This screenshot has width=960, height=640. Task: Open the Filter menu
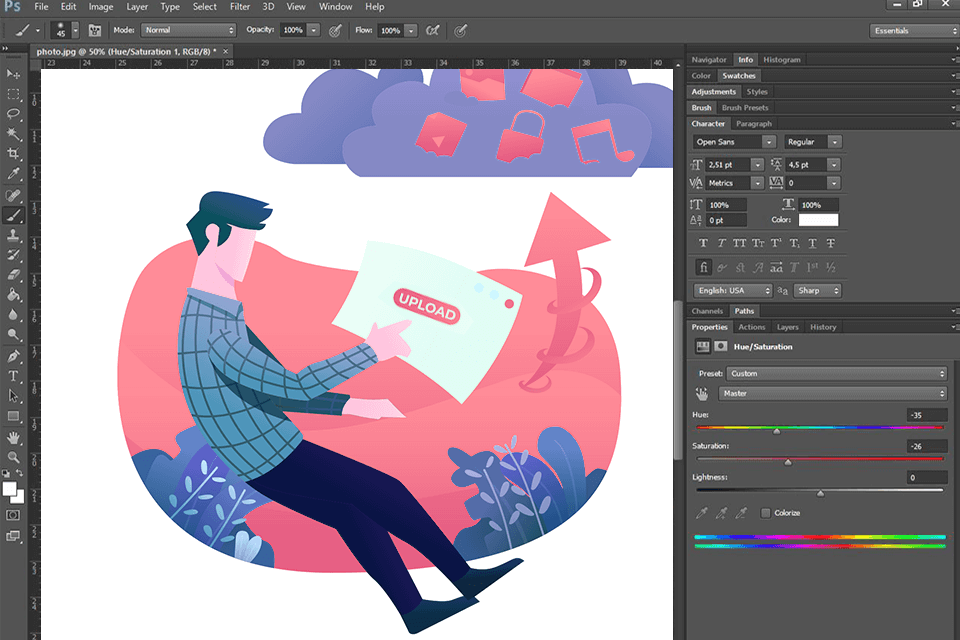(x=239, y=7)
